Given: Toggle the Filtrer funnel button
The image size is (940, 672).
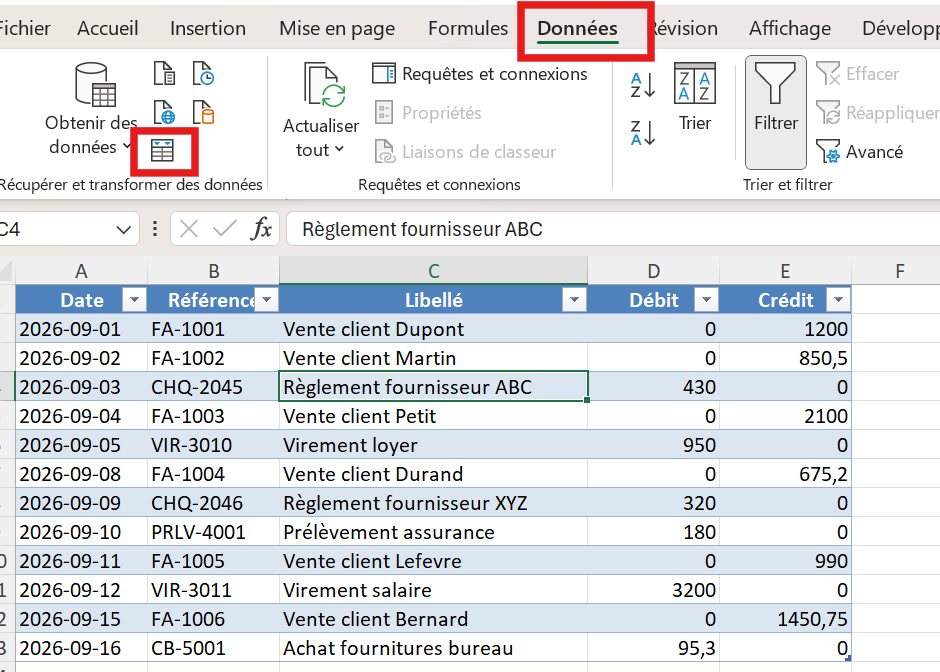Looking at the screenshot, I should coord(776,112).
